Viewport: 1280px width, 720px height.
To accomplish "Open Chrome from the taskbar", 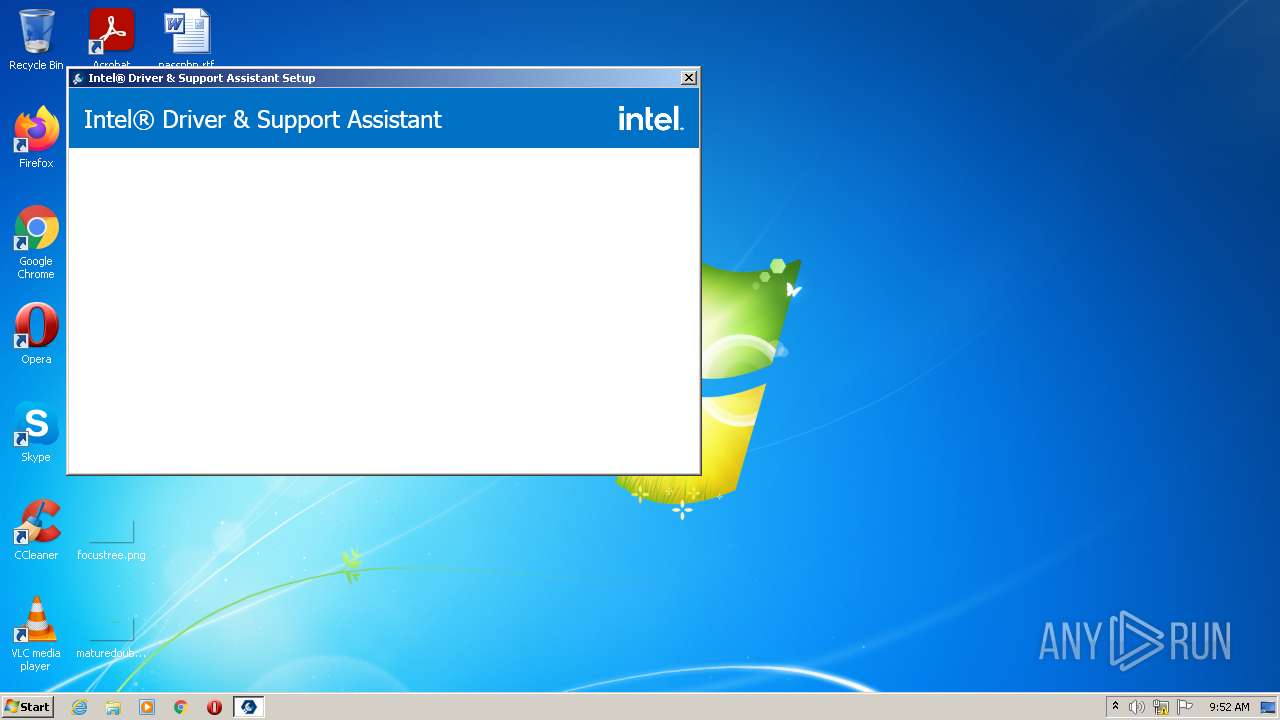I will pos(181,707).
